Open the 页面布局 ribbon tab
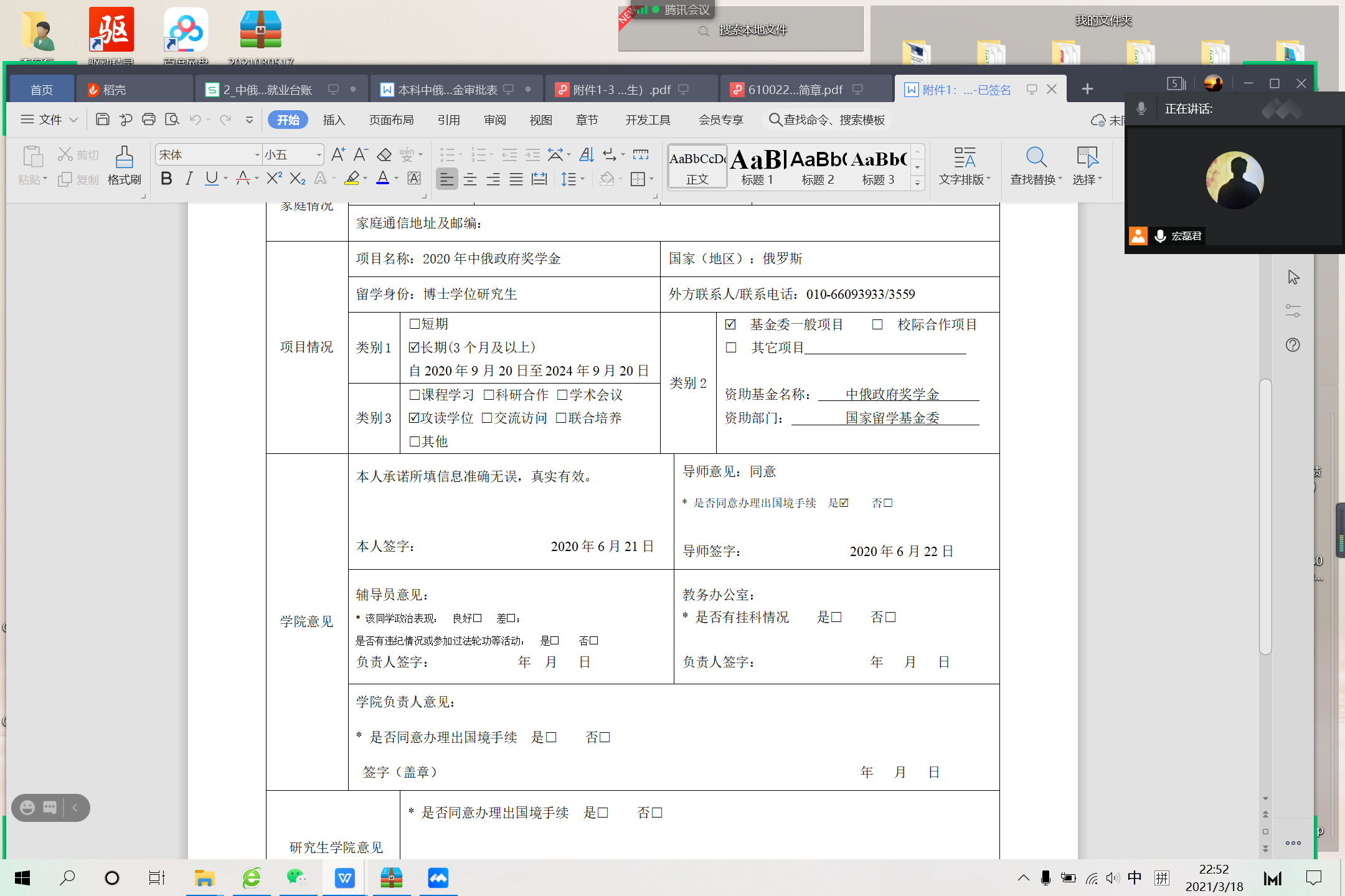 point(391,120)
